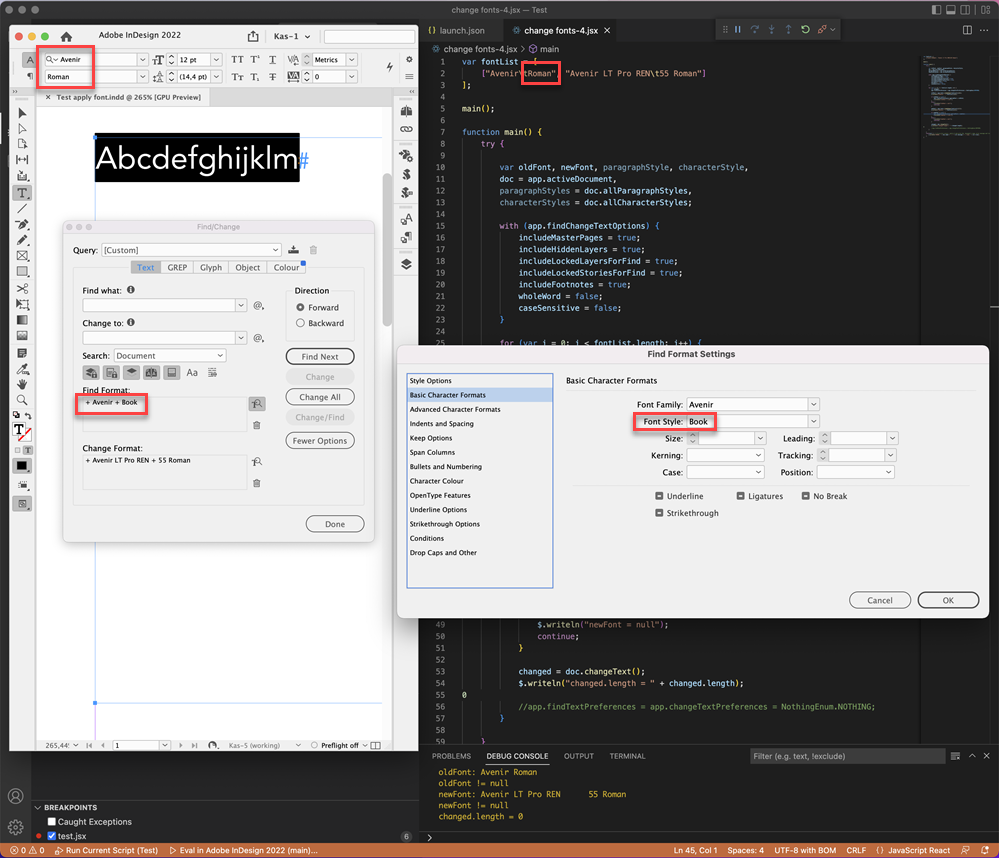1000x858 pixels.
Task: Activate the Zoom tool magnifier
Action: (22, 400)
